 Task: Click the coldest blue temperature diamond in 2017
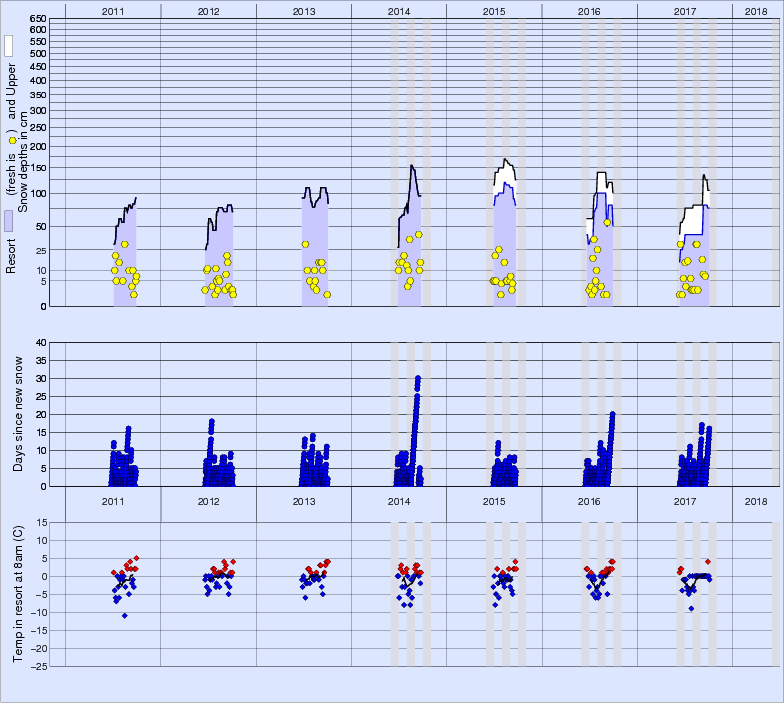pyautogui.click(x=691, y=608)
